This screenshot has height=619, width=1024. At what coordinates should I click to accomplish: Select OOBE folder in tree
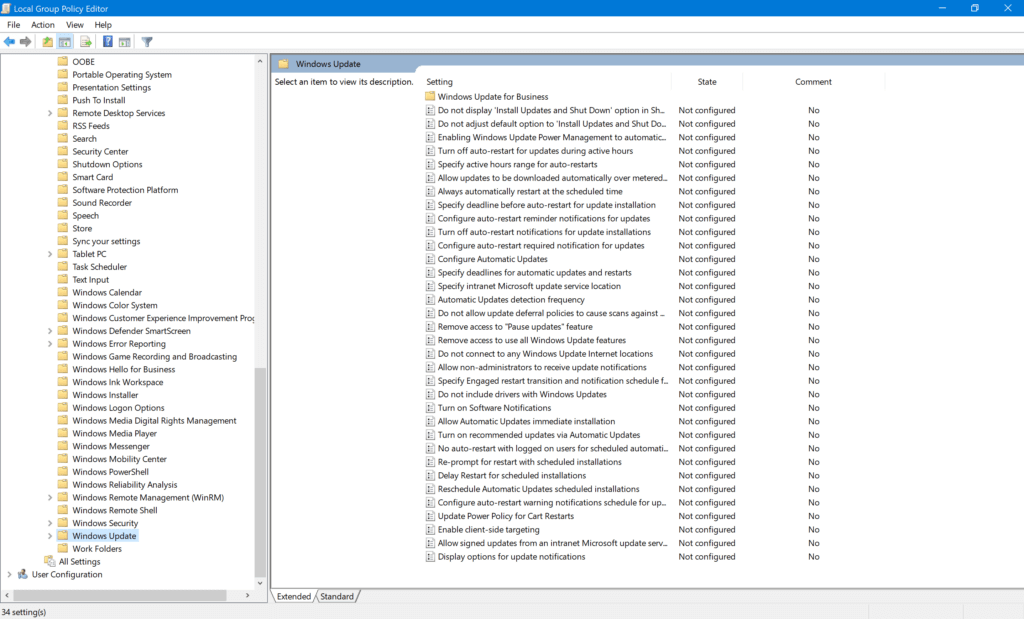[x=84, y=61]
